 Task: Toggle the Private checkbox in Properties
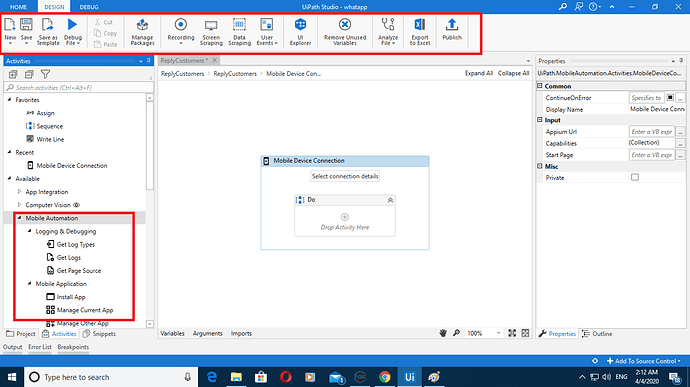(x=635, y=177)
